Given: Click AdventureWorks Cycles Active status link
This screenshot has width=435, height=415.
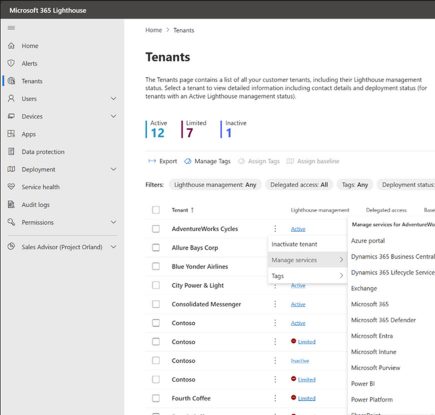Looking at the screenshot, I should (x=298, y=229).
